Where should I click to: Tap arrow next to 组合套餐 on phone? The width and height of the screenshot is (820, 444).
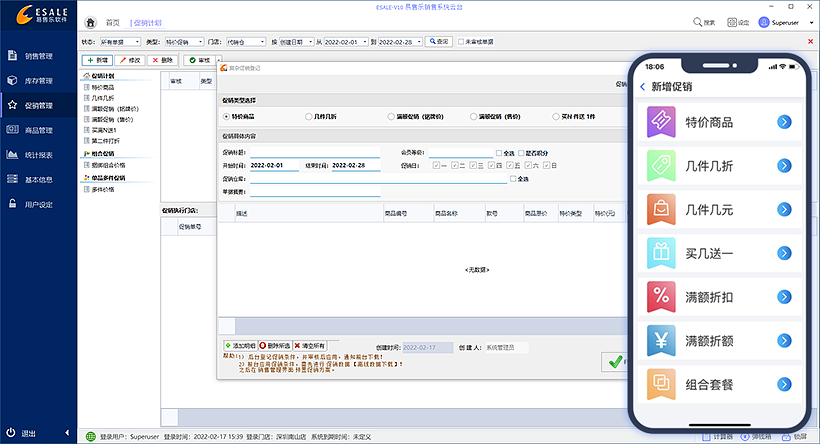(x=784, y=382)
